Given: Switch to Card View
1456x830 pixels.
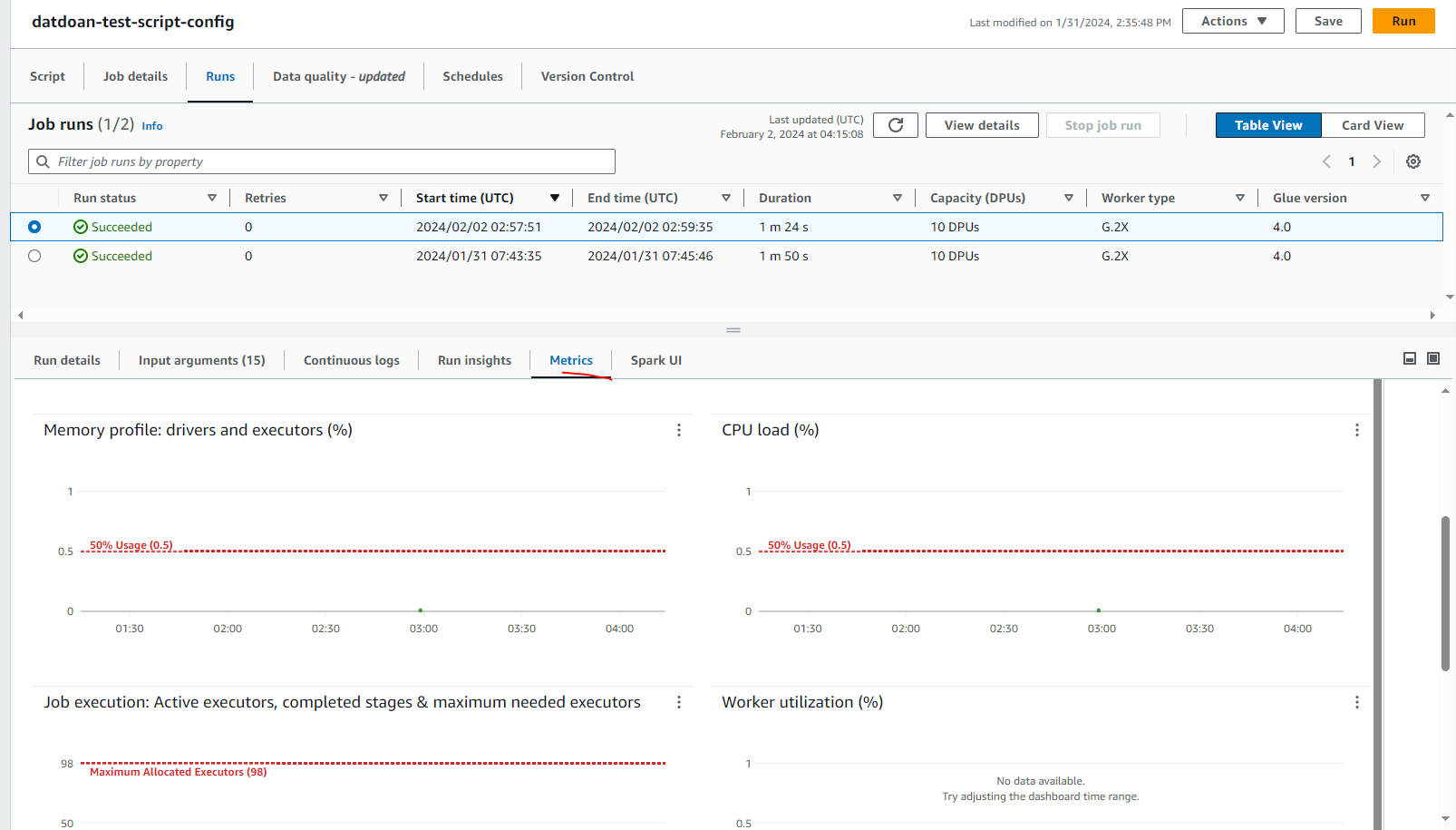Looking at the screenshot, I should point(1372,125).
